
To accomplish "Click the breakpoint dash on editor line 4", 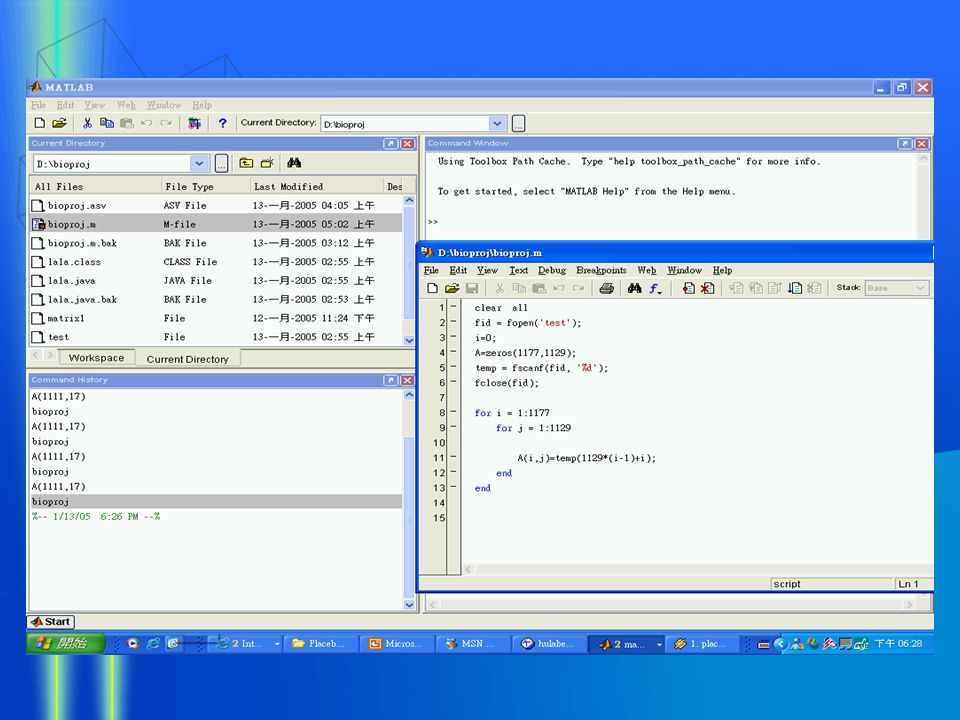I will coord(454,353).
